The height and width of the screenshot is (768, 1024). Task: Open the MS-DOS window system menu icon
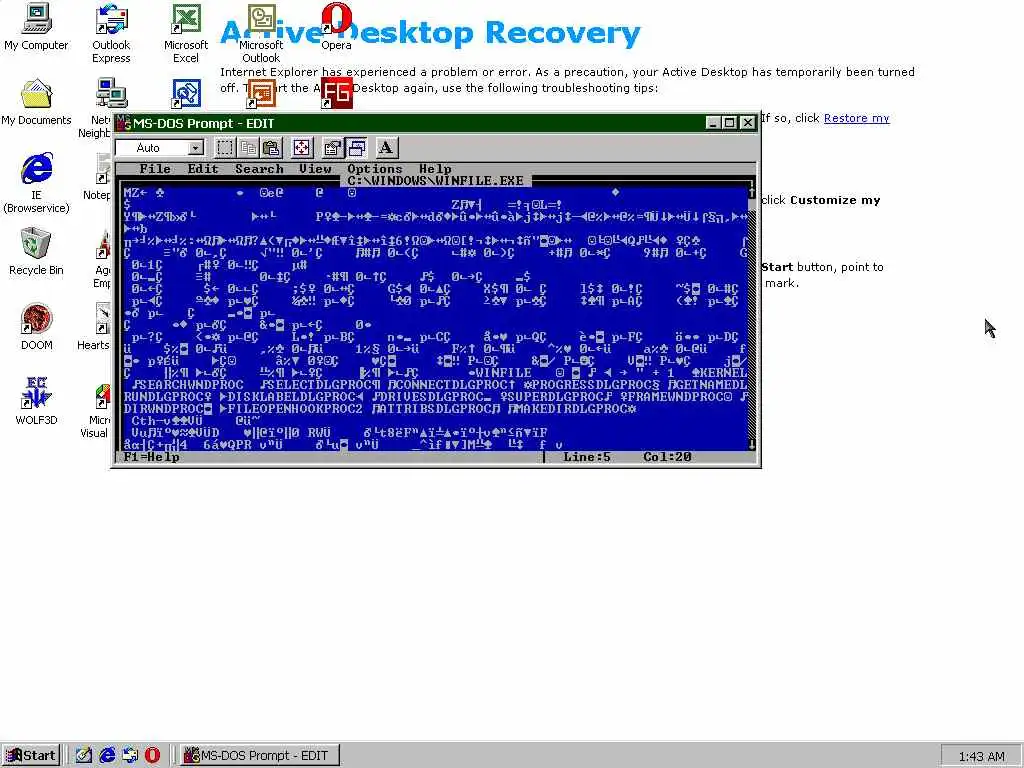pos(123,123)
